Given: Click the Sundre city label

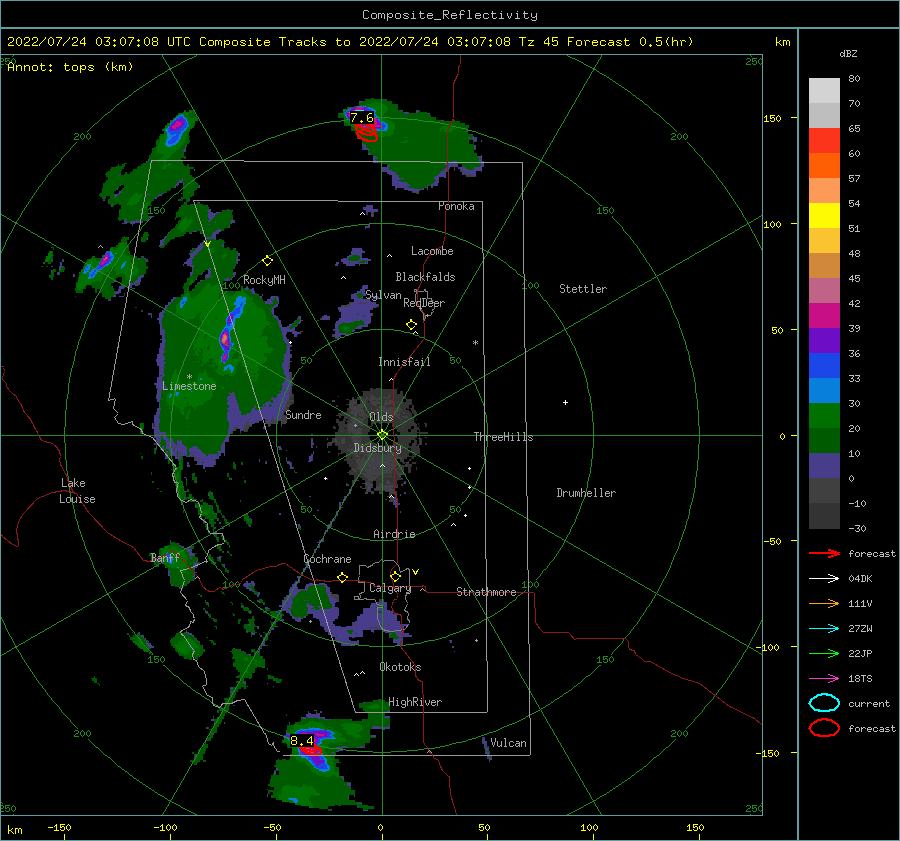Looking at the screenshot, I should 303,414.
